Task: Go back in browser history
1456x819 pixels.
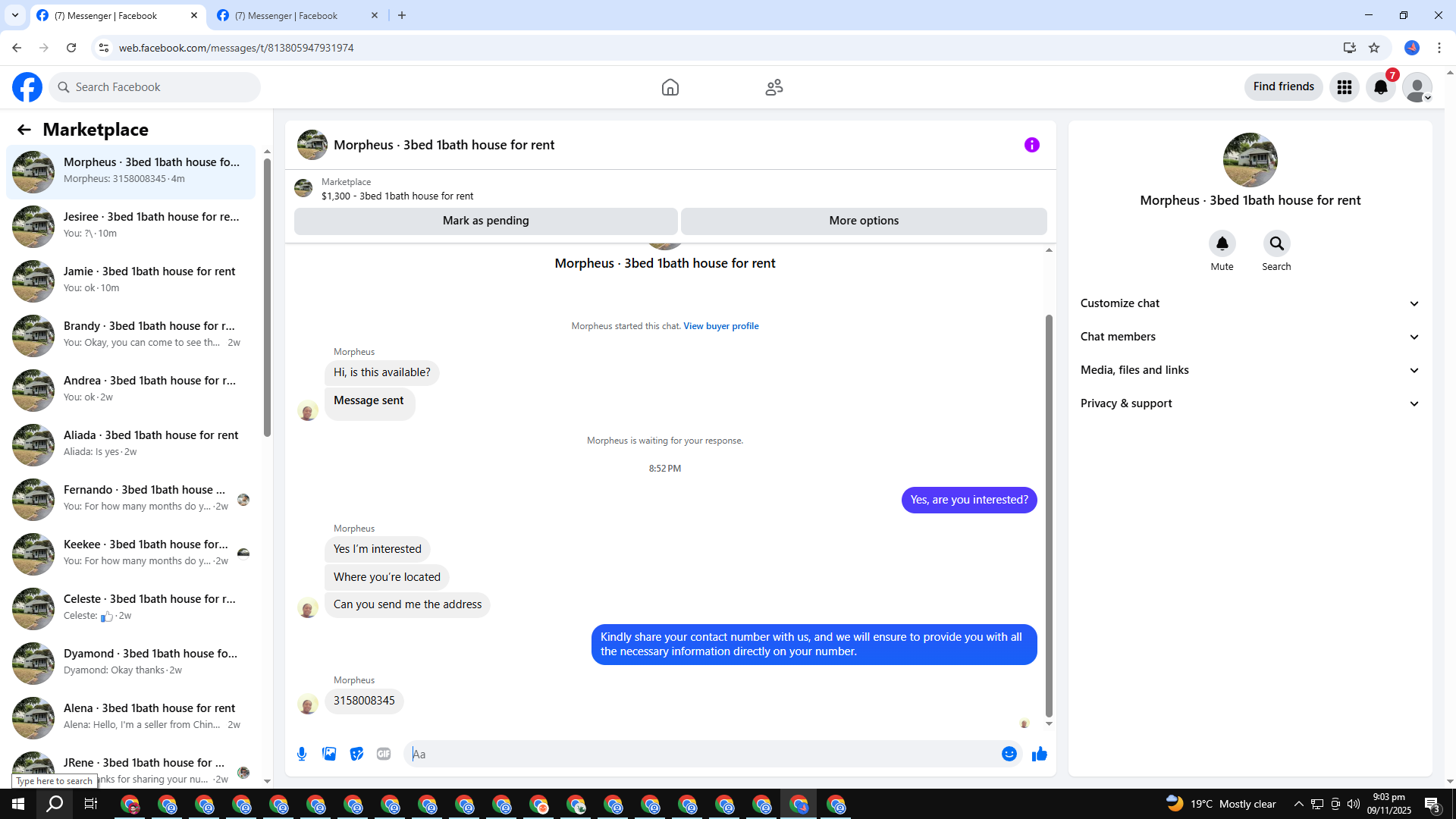Action: 17,48
